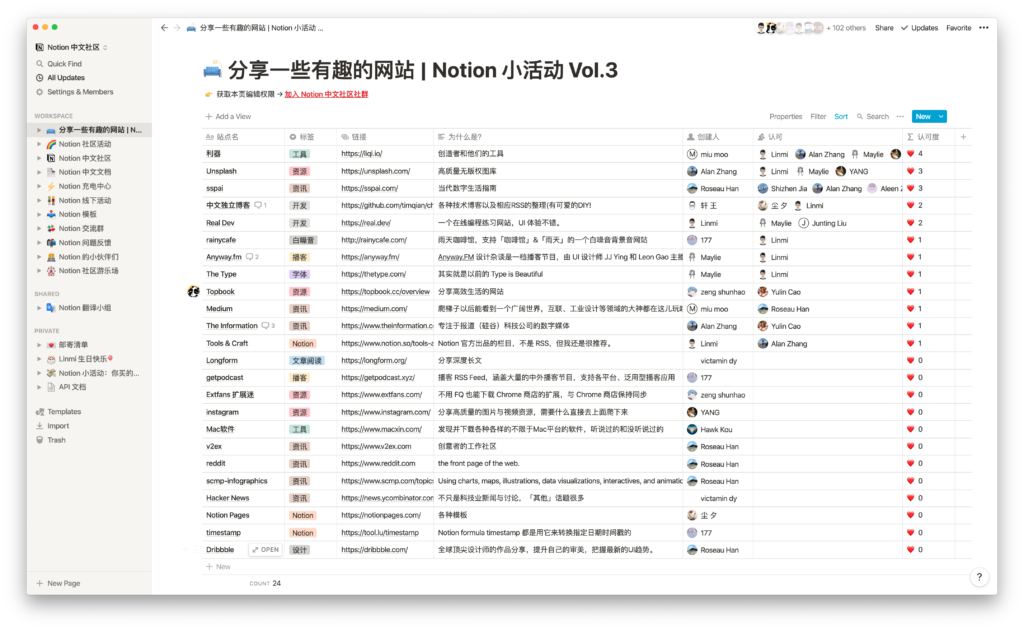This screenshot has height=630, width=1024.
Task: Open comments on The Information row
Action: coord(268,326)
